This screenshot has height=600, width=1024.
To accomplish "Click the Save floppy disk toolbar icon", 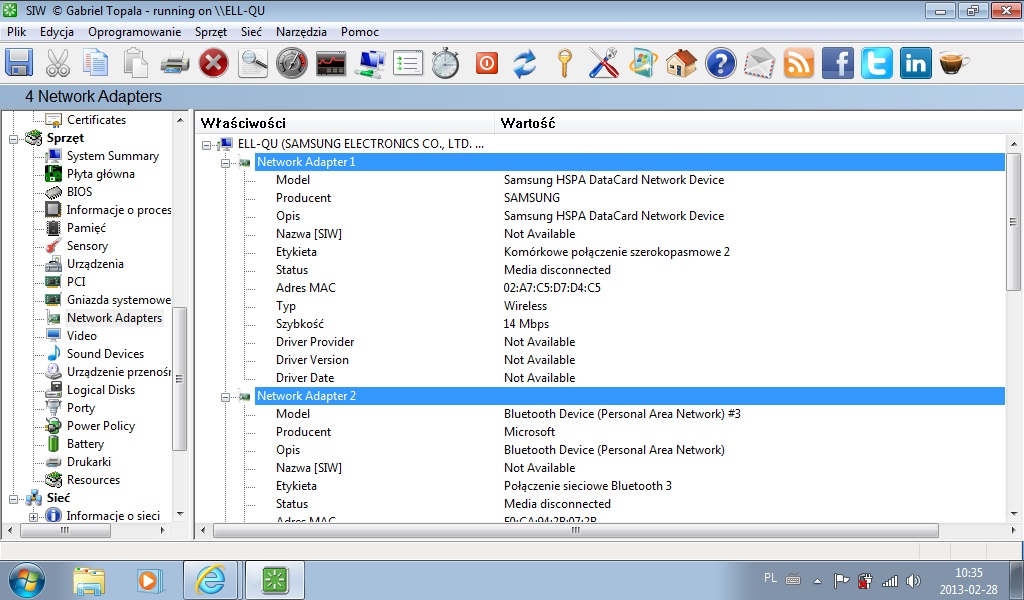I will click(20, 63).
